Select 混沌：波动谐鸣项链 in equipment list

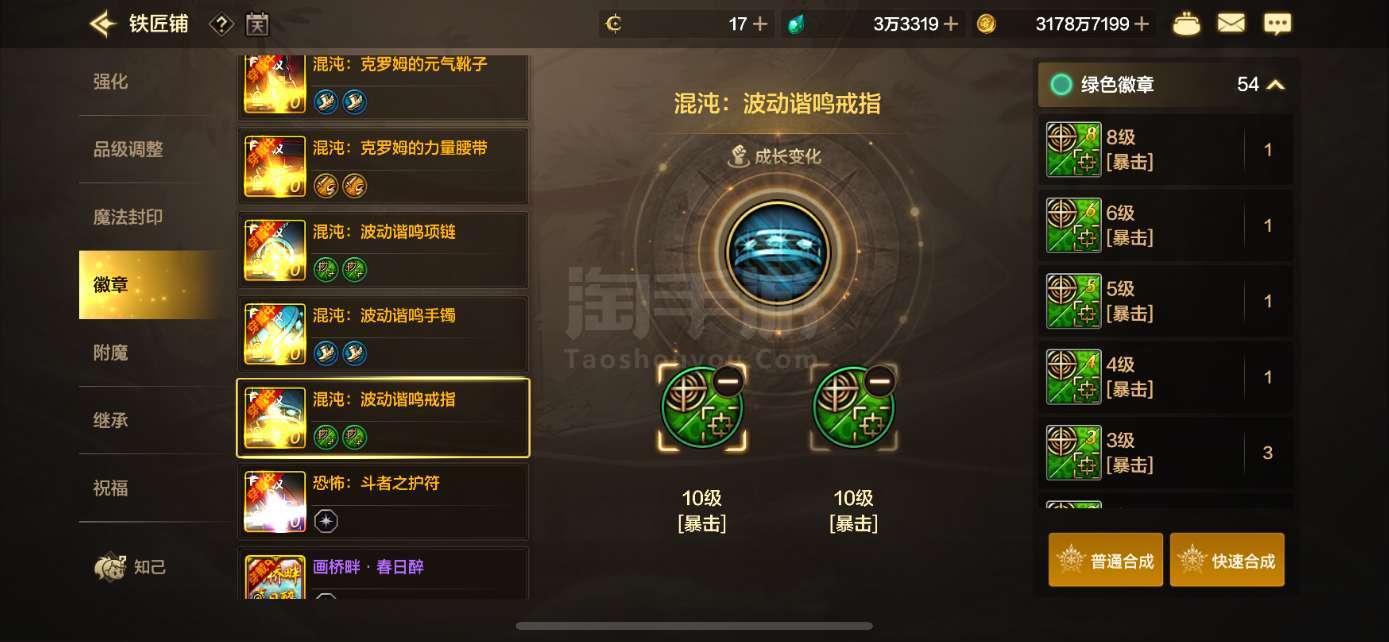[383, 250]
